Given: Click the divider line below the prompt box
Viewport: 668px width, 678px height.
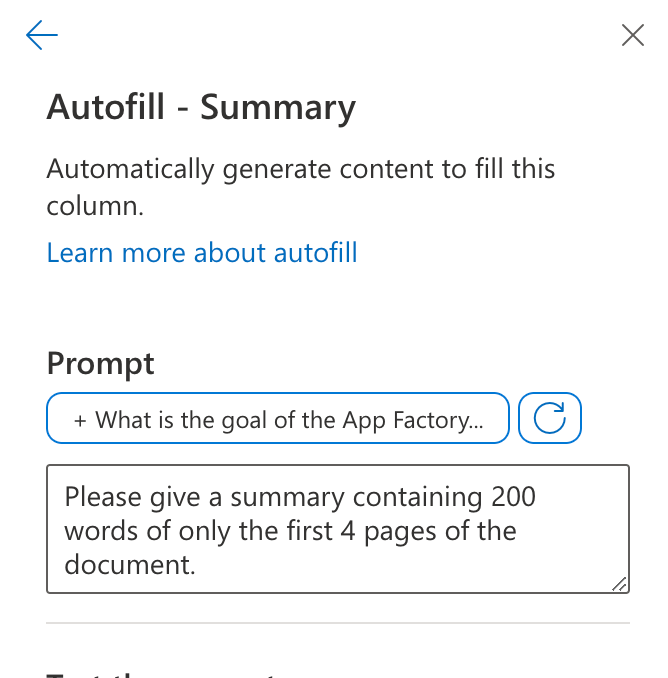Looking at the screenshot, I should click(338, 623).
